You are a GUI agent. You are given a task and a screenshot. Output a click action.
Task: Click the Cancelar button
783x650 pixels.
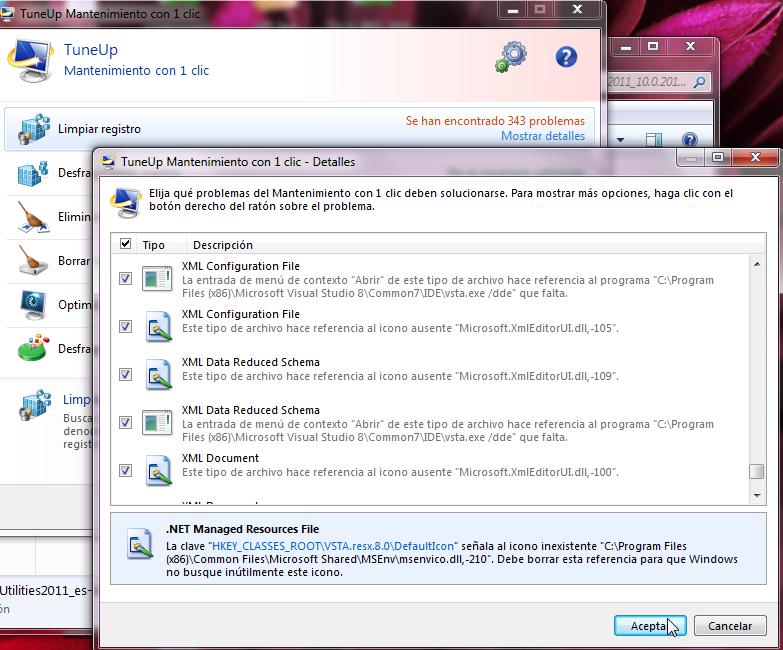(x=730, y=626)
